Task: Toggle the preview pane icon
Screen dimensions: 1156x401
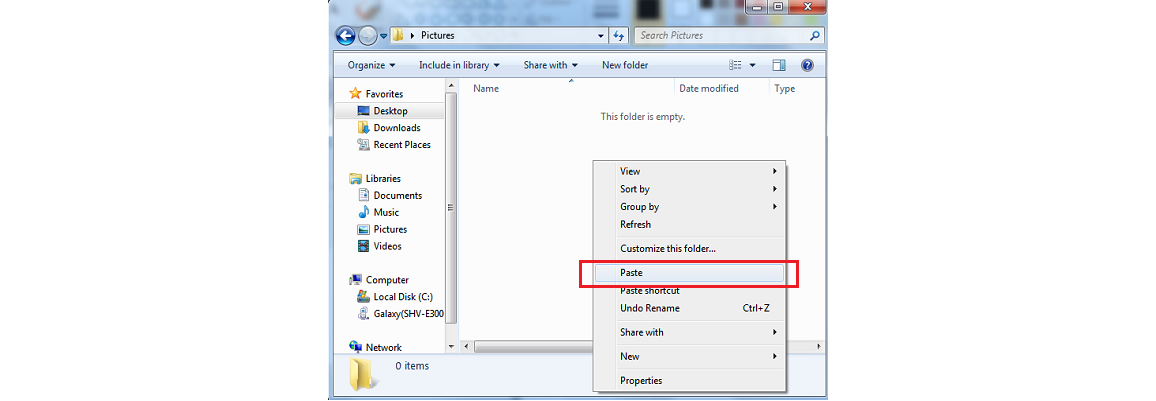Action: click(779, 65)
